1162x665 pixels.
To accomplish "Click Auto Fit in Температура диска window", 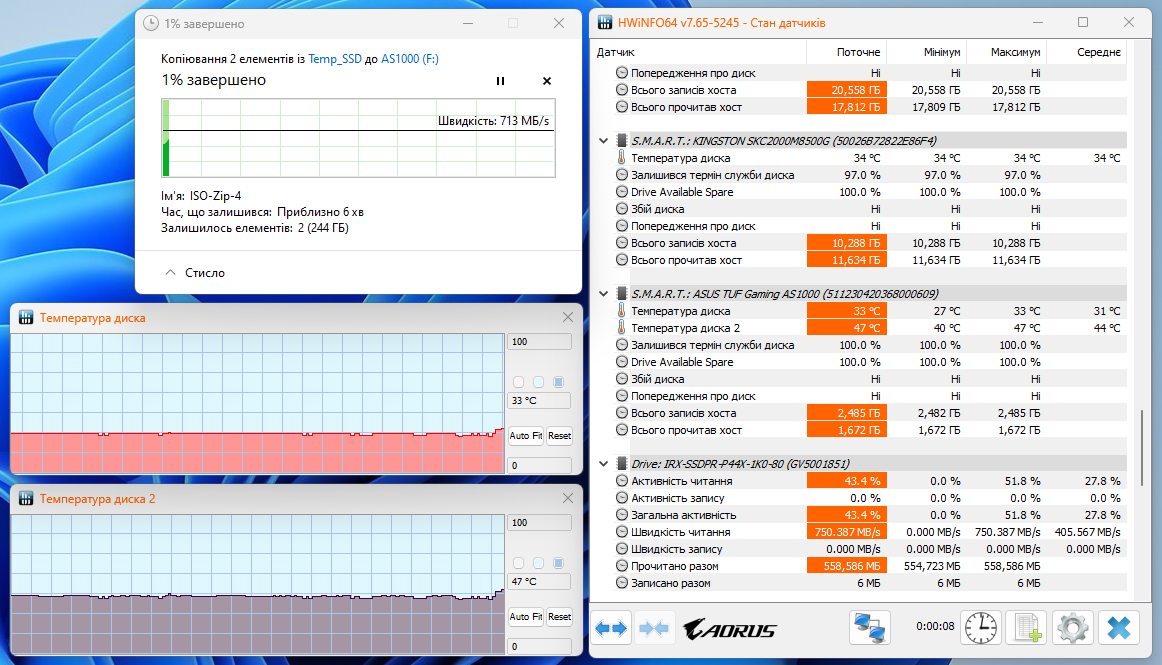I will pos(525,436).
